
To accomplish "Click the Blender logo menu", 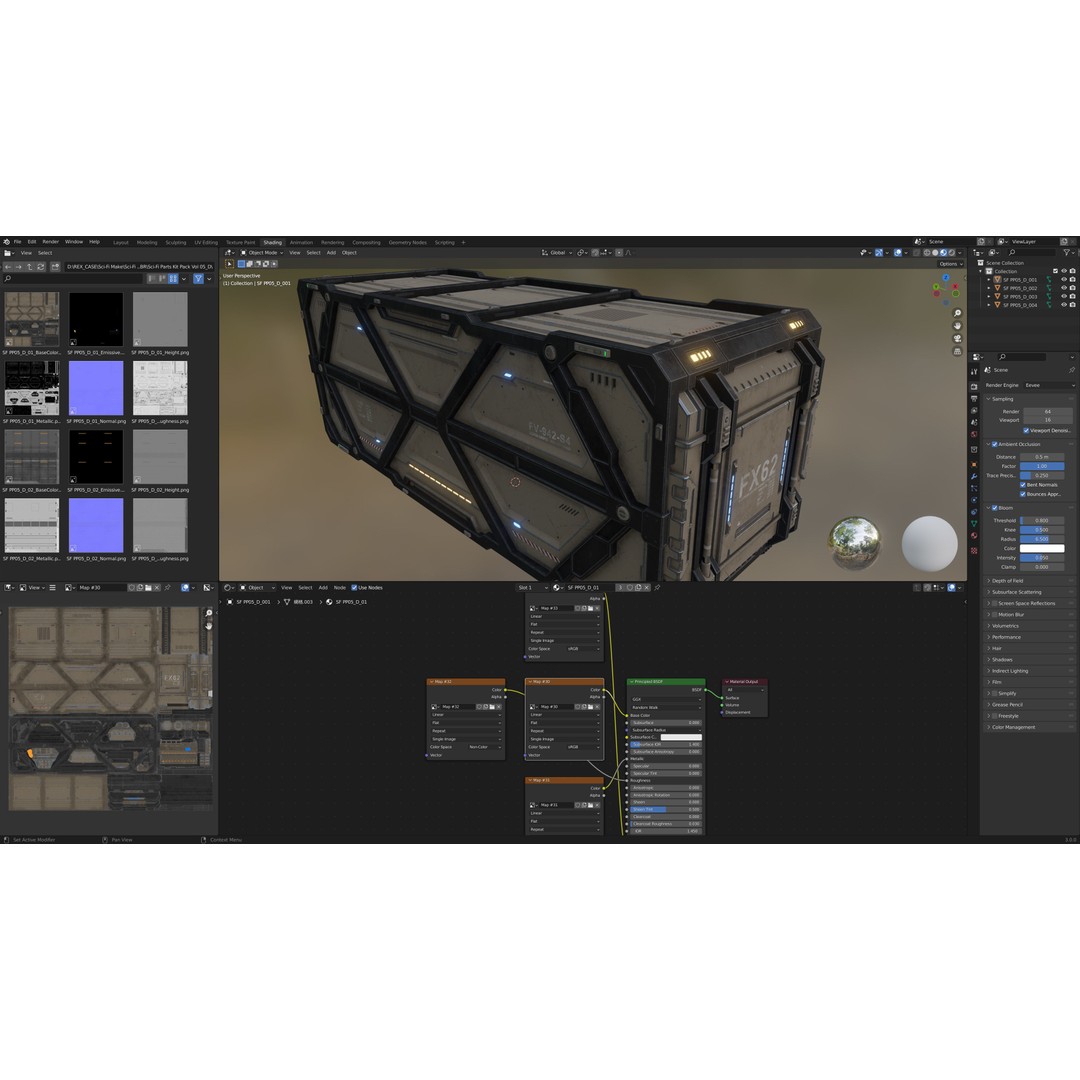I will [x=6, y=242].
